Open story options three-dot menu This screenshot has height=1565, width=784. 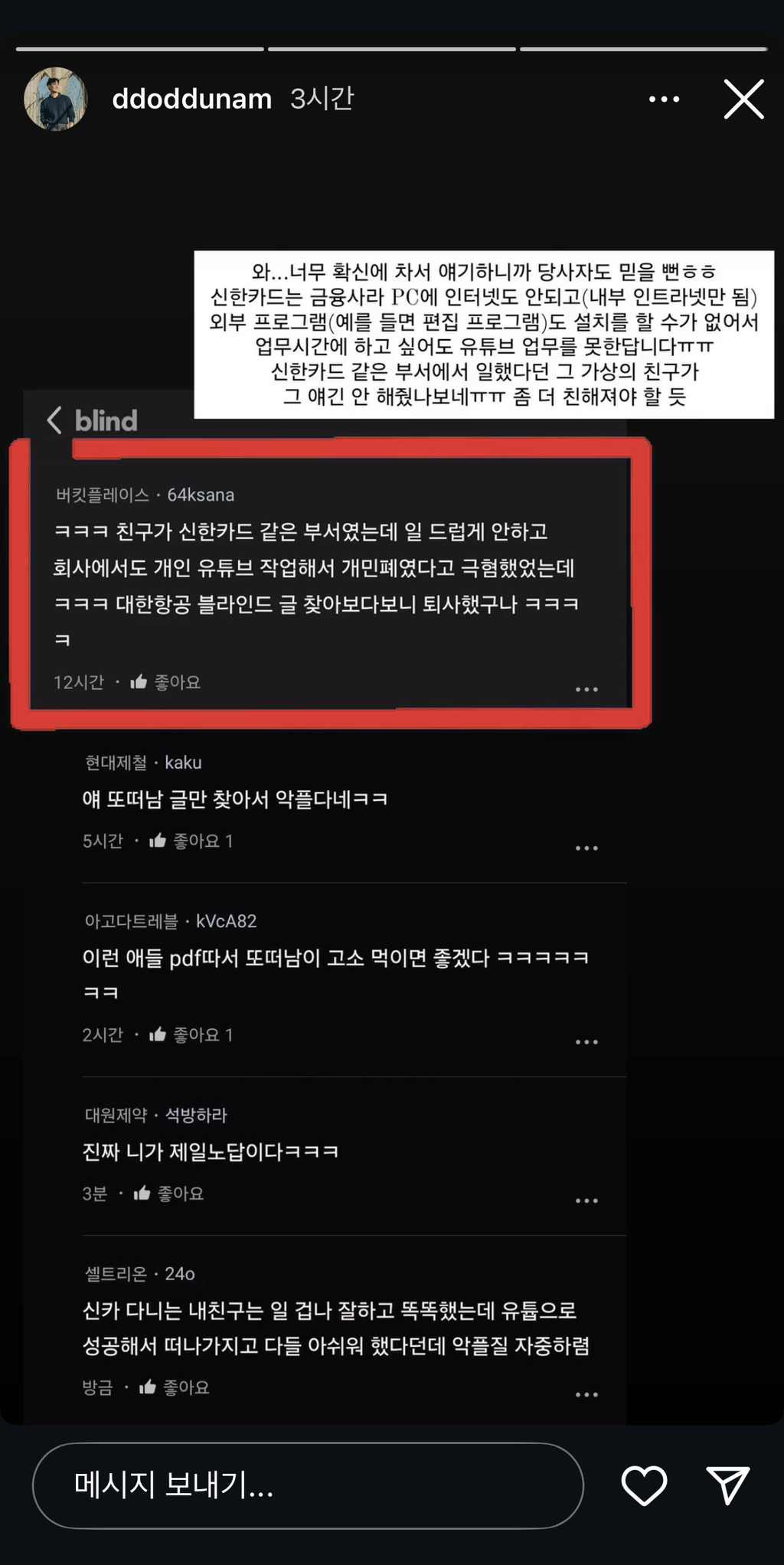pyautogui.click(x=664, y=99)
